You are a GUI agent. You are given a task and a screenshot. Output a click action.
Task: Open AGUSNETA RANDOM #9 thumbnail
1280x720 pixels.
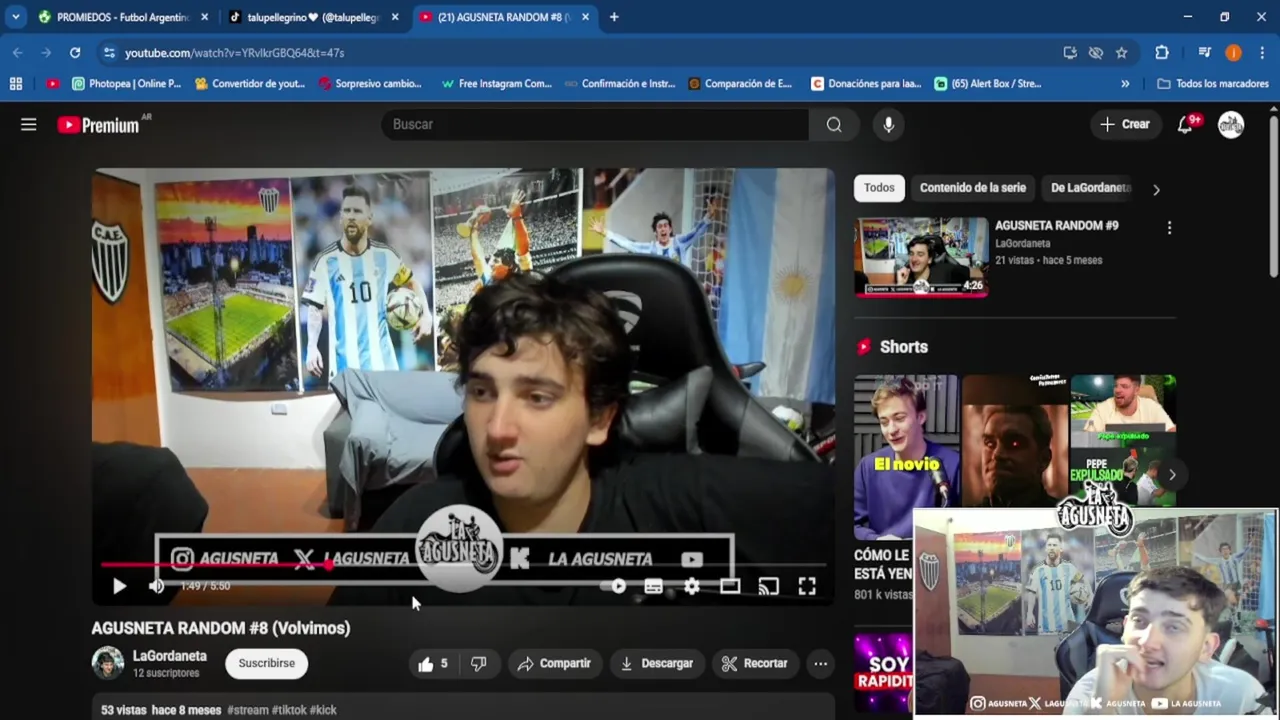pyautogui.click(x=921, y=257)
